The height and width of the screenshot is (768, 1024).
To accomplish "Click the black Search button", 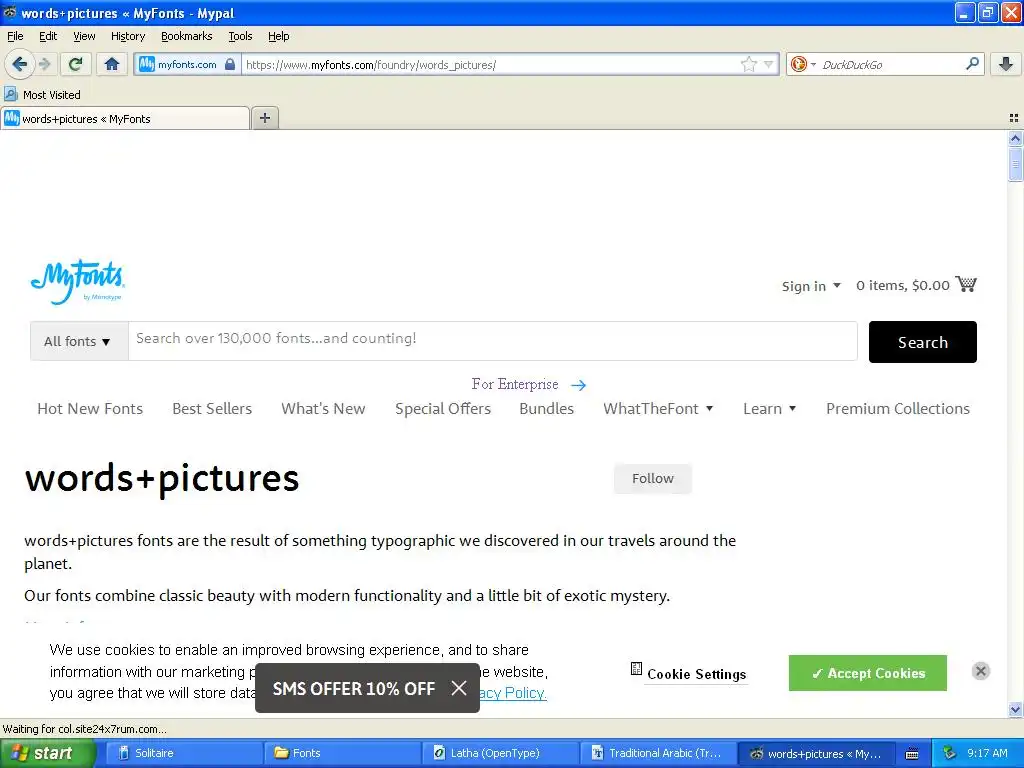I will [x=922, y=342].
